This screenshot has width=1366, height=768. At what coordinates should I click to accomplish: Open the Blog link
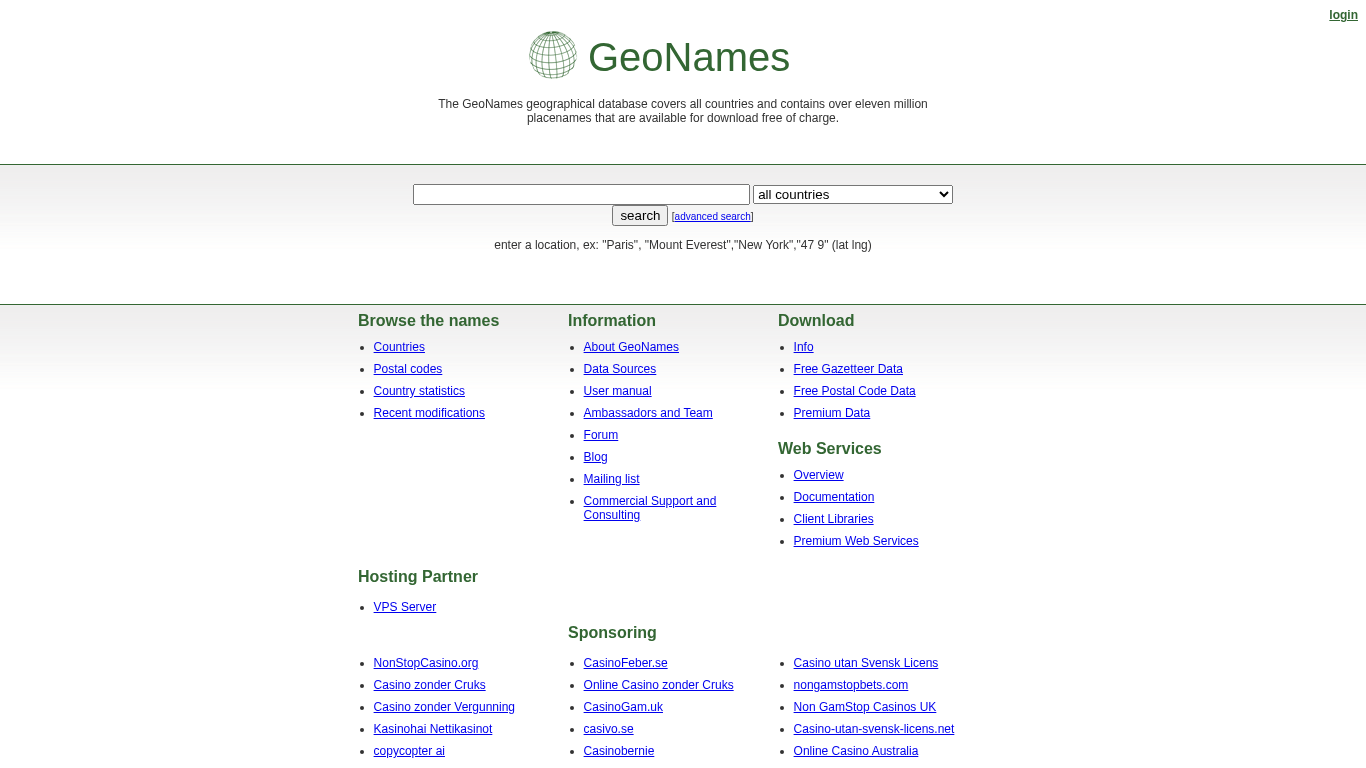click(x=596, y=457)
